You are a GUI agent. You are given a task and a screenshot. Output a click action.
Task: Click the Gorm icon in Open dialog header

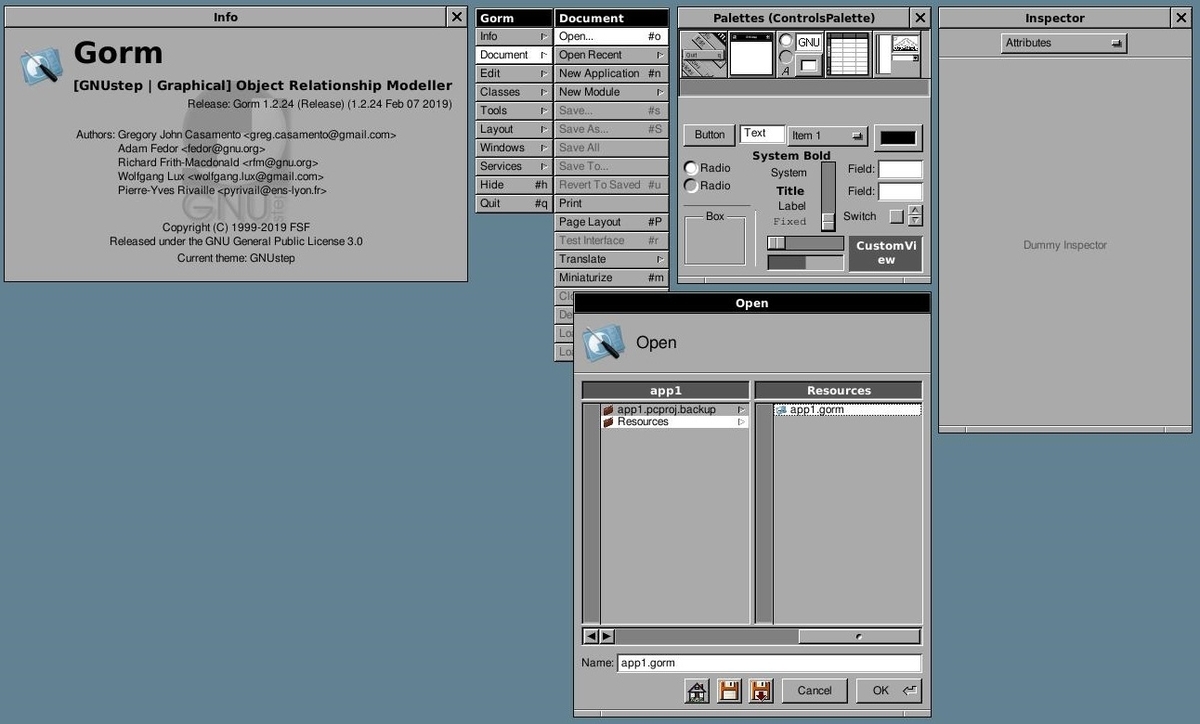click(x=604, y=343)
